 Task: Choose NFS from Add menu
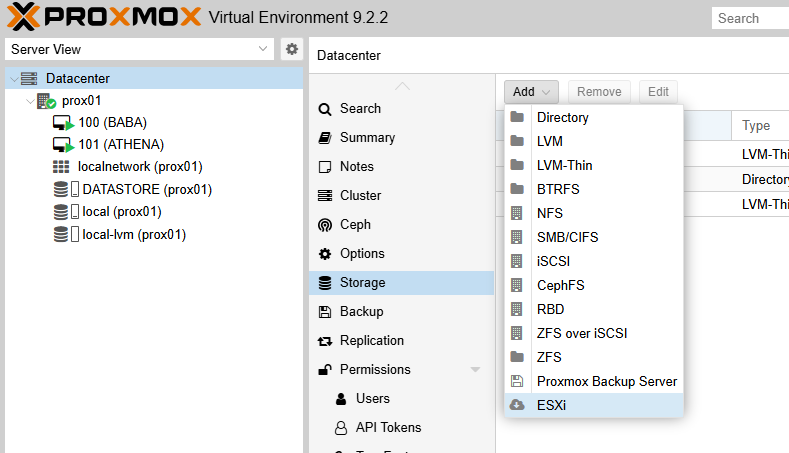click(x=594, y=213)
